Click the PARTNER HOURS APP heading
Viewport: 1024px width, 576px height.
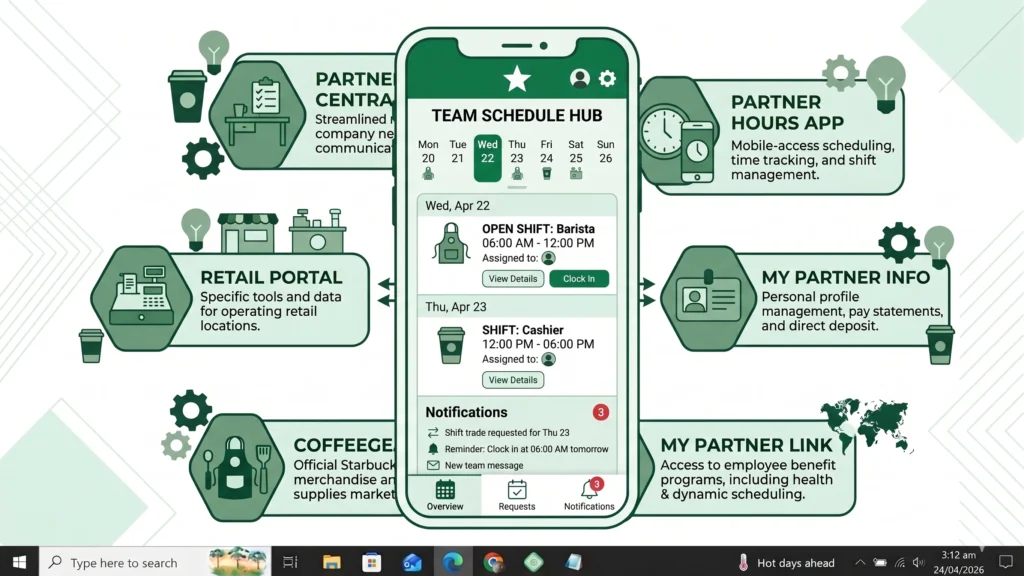tap(788, 112)
